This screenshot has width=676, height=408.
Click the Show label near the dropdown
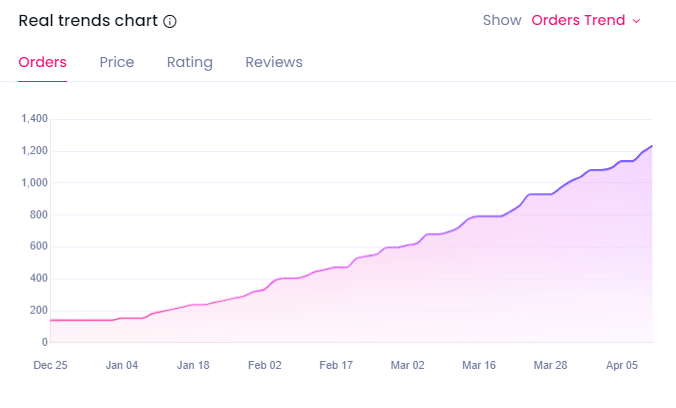[502, 20]
